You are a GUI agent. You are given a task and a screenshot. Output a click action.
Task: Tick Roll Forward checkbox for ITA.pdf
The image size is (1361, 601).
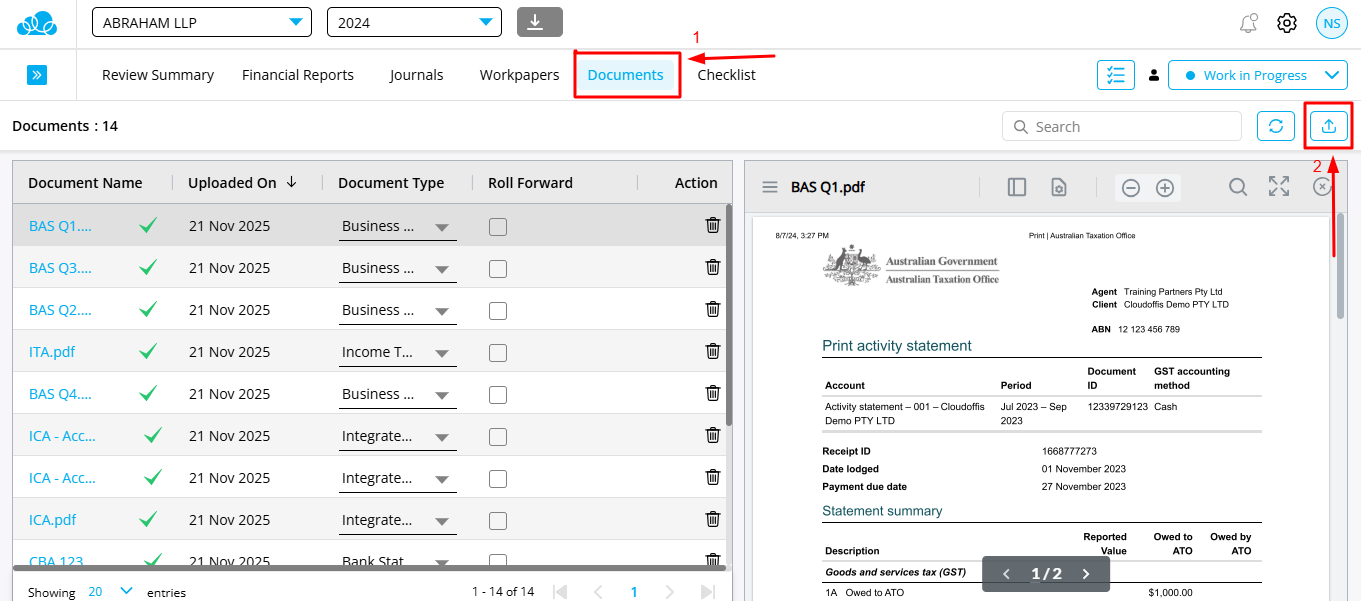click(x=498, y=353)
